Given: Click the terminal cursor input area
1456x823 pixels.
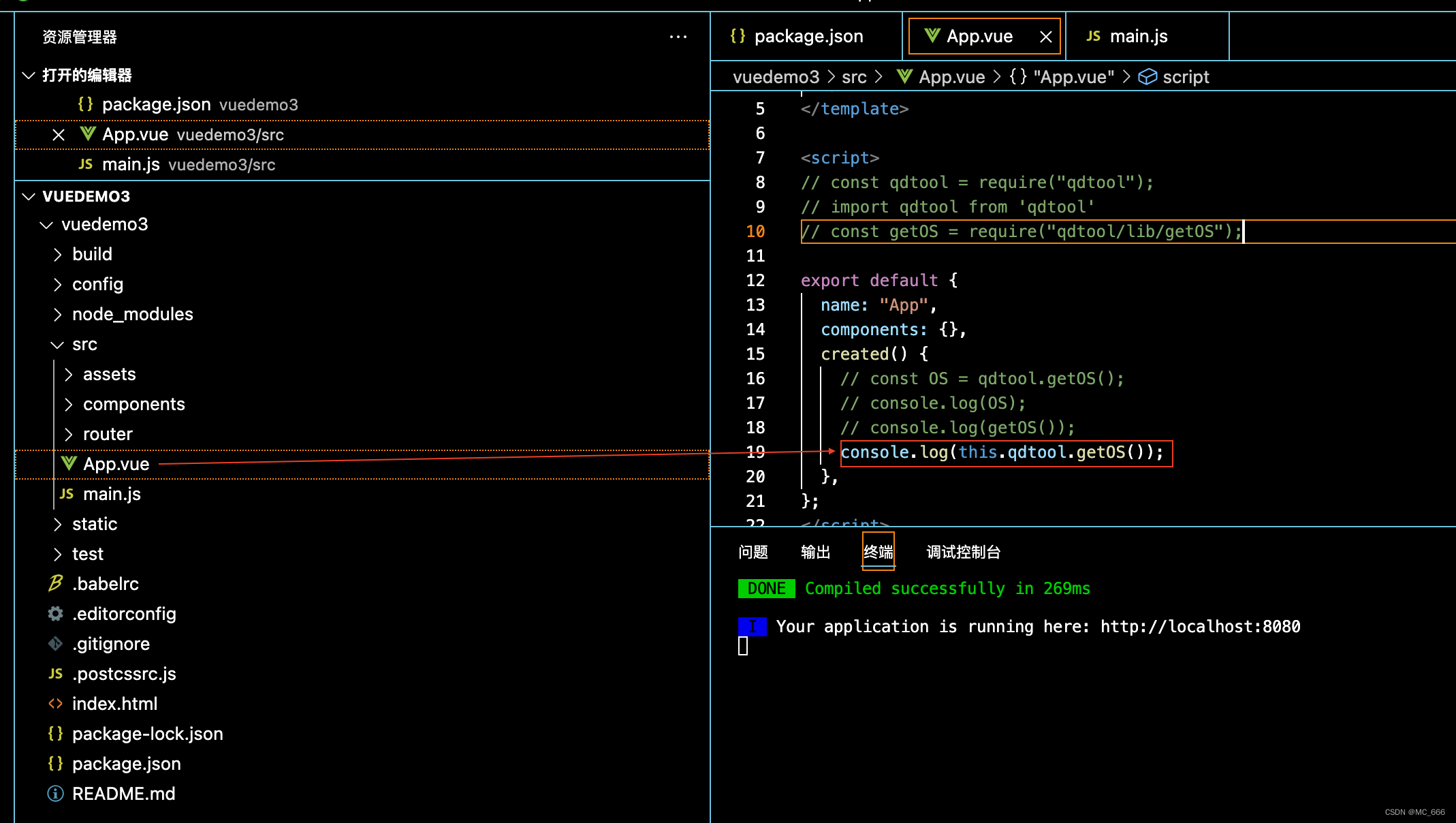Looking at the screenshot, I should (743, 646).
